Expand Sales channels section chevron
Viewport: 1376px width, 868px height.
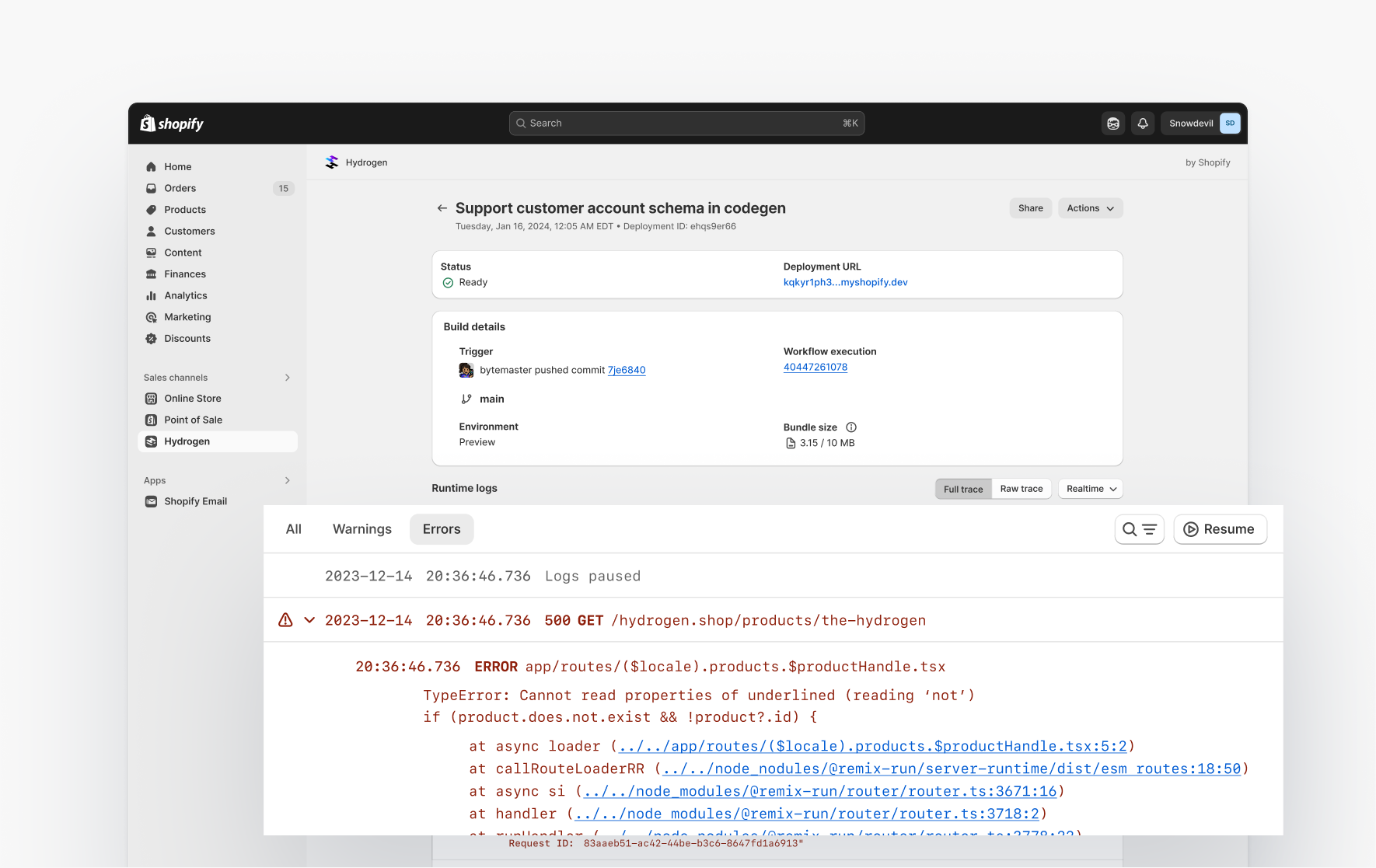(288, 378)
